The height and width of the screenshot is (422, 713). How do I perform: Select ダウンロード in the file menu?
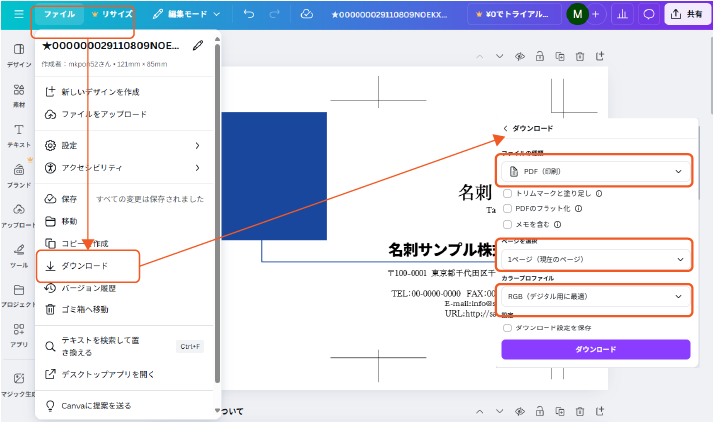(124, 266)
